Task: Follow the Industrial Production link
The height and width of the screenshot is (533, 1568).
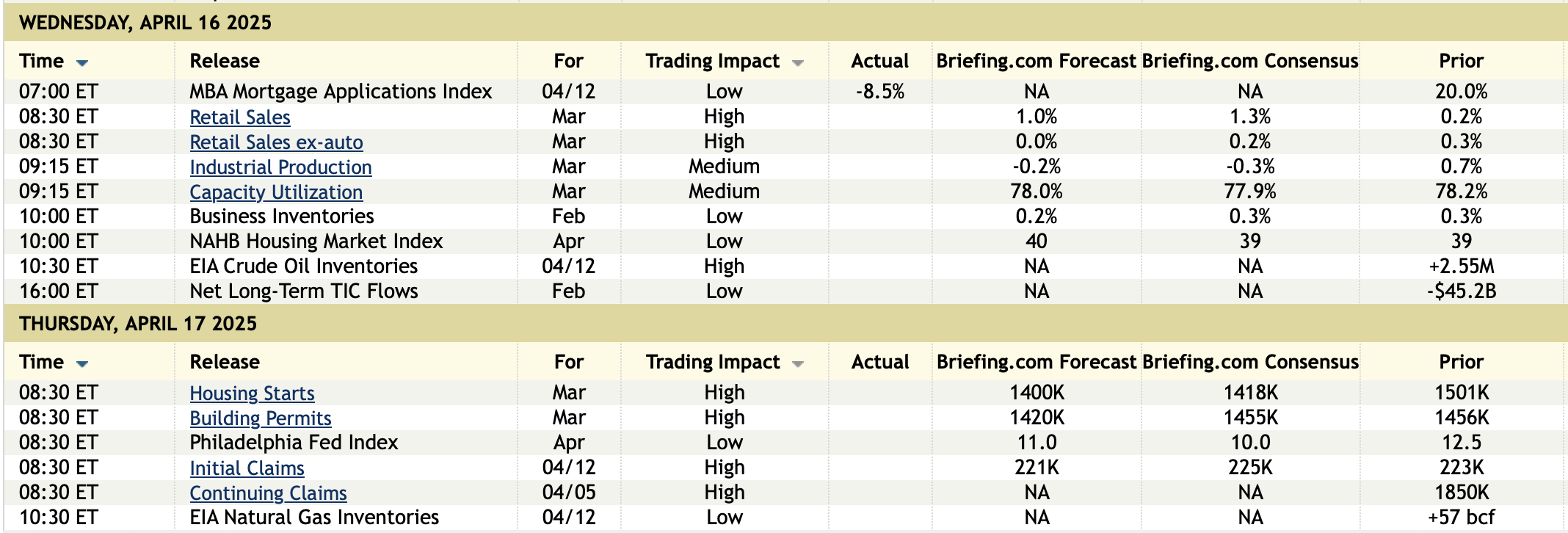Action: point(280,167)
